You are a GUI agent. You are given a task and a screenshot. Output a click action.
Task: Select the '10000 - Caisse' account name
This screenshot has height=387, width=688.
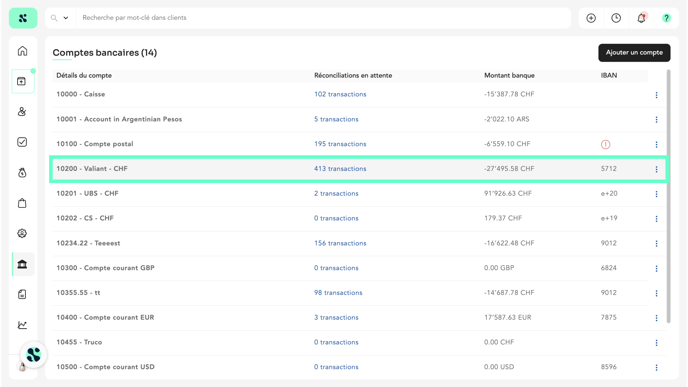pyautogui.click(x=81, y=94)
